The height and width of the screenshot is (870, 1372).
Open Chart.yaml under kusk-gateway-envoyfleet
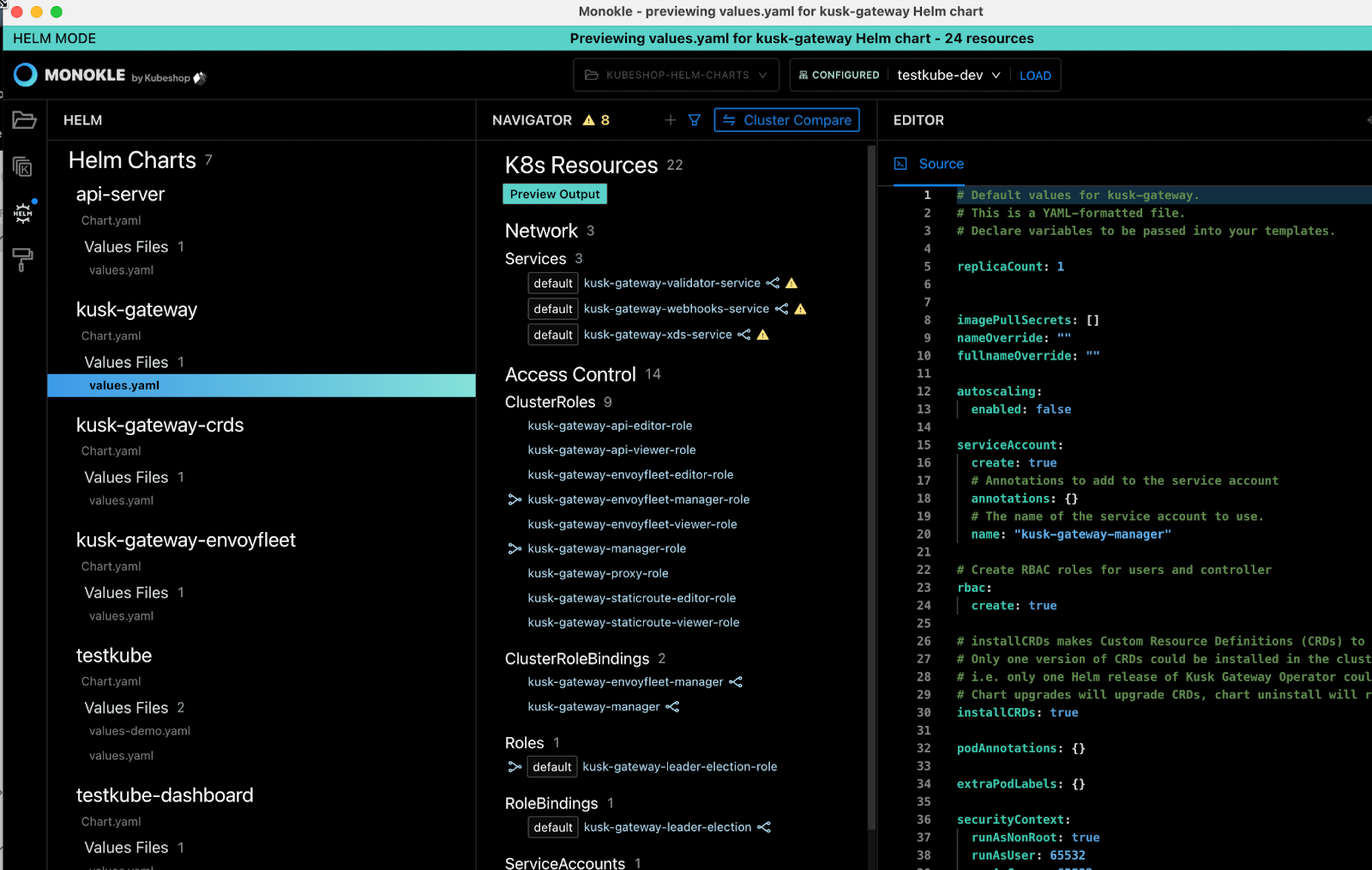pos(111,566)
